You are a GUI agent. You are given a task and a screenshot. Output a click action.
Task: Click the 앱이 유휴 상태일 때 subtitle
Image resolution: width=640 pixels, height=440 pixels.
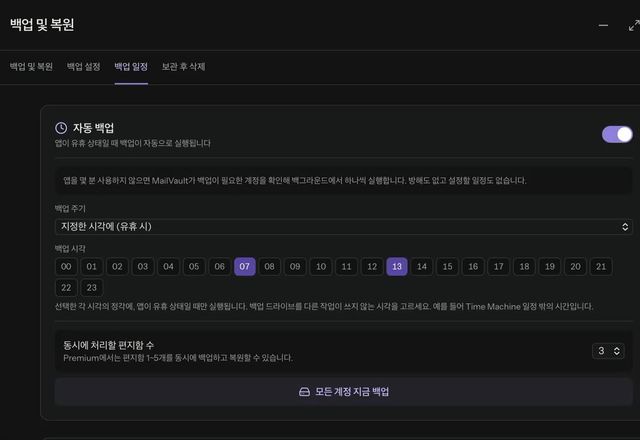[x=133, y=143]
